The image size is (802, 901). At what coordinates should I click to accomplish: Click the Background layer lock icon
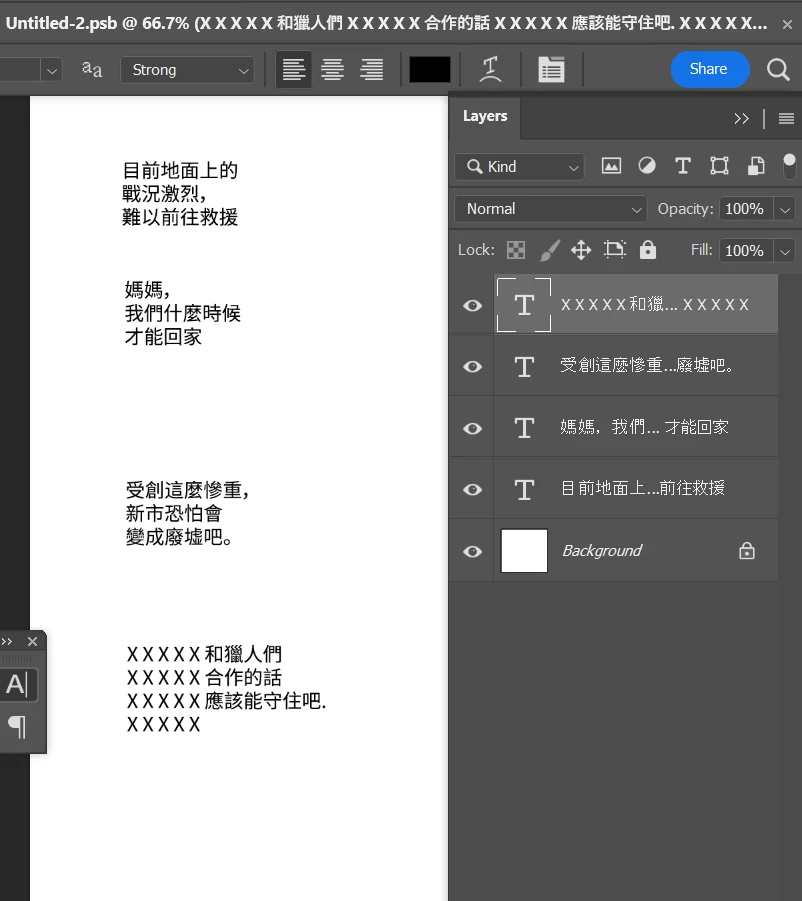coord(746,550)
